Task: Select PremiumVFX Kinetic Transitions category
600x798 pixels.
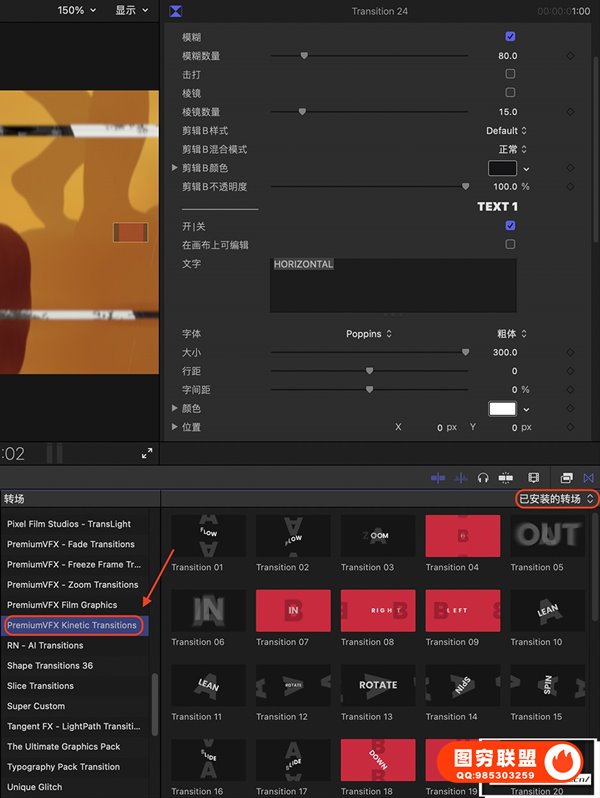Action: [72, 625]
